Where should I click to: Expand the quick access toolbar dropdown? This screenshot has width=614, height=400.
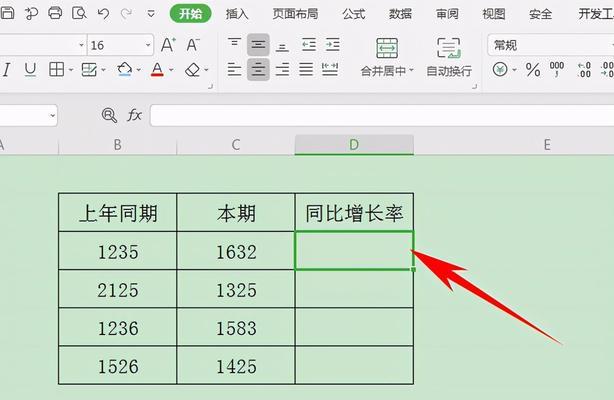[151, 14]
